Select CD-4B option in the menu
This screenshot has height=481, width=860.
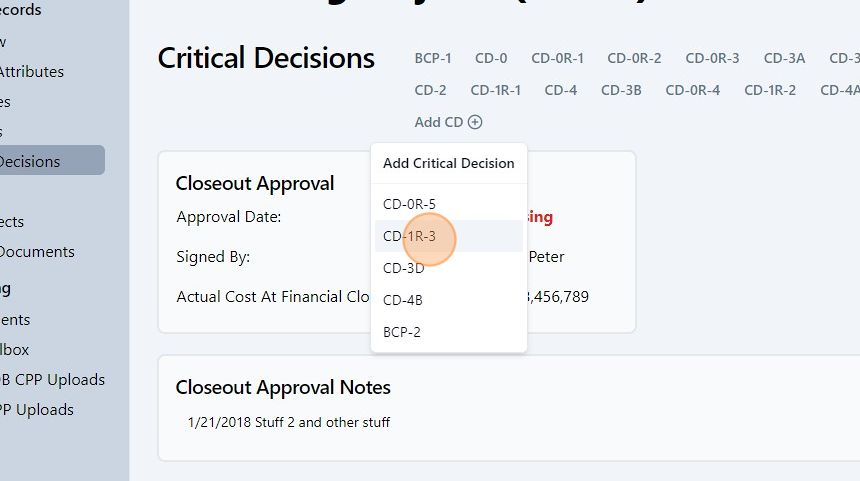(404, 300)
